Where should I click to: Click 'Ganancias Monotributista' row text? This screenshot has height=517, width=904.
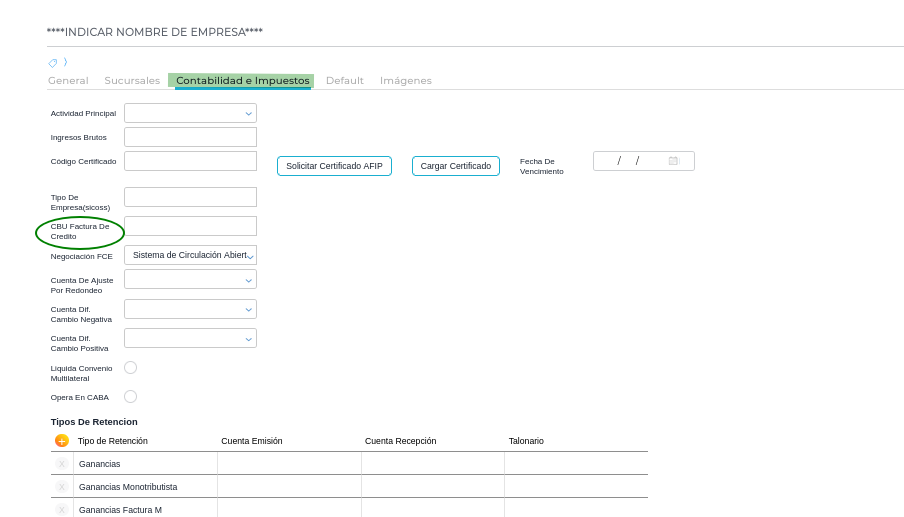[x=128, y=487]
